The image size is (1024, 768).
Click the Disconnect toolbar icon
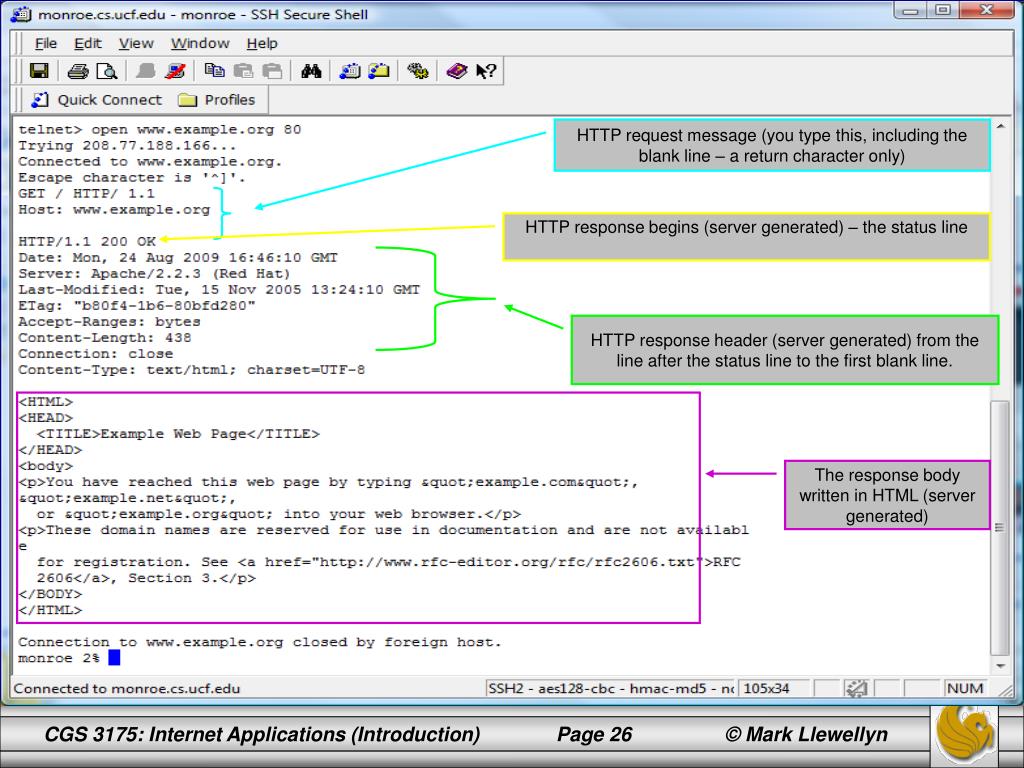175,71
